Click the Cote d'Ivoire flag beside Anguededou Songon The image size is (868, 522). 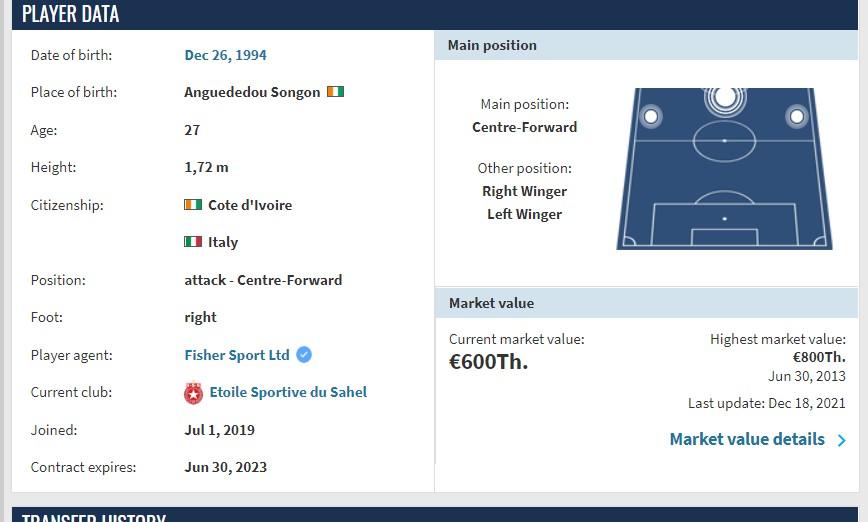335,91
